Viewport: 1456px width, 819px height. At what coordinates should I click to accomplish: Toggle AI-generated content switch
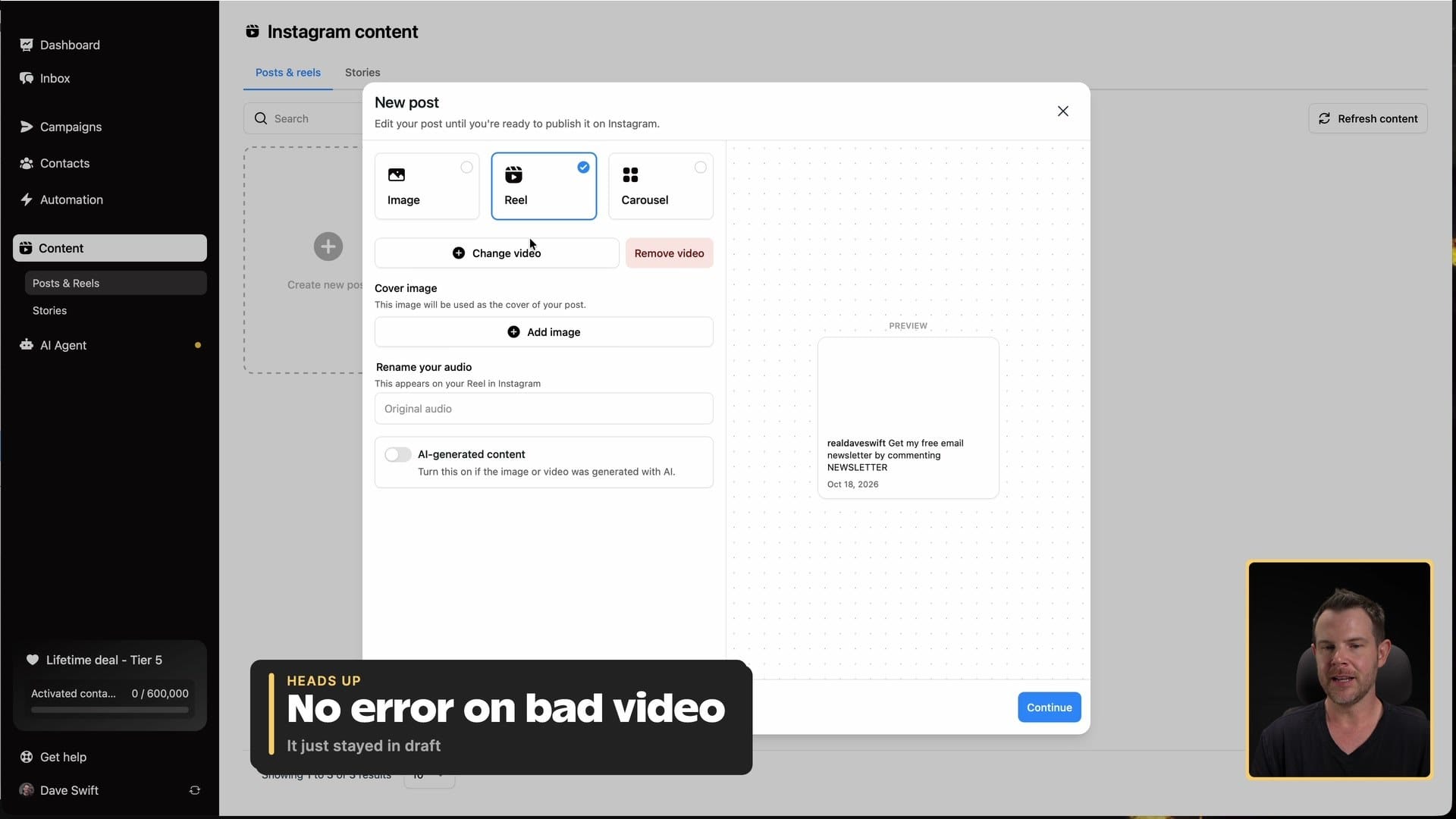point(398,454)
